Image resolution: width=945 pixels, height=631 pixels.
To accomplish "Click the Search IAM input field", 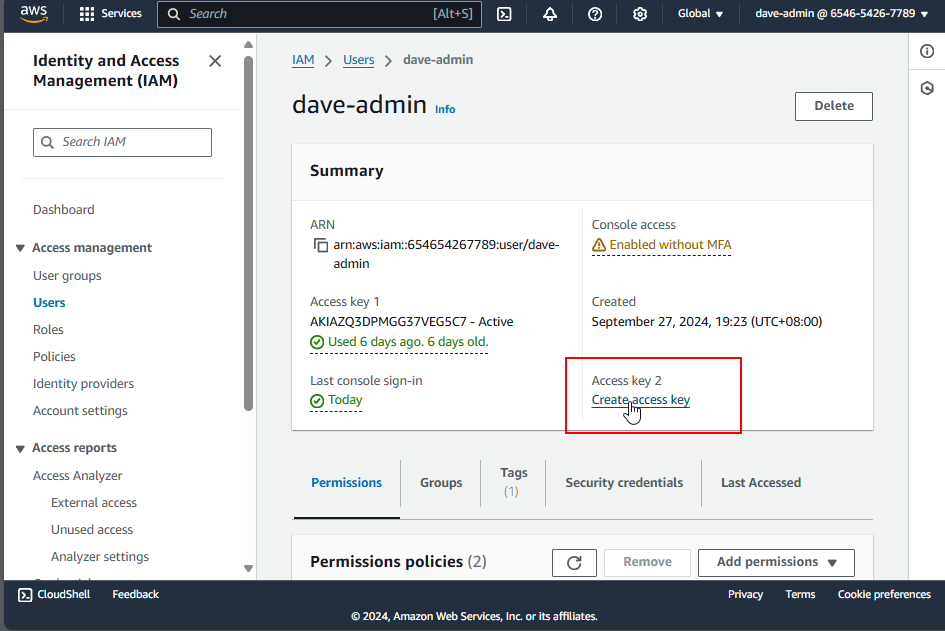I will point(123,142).
